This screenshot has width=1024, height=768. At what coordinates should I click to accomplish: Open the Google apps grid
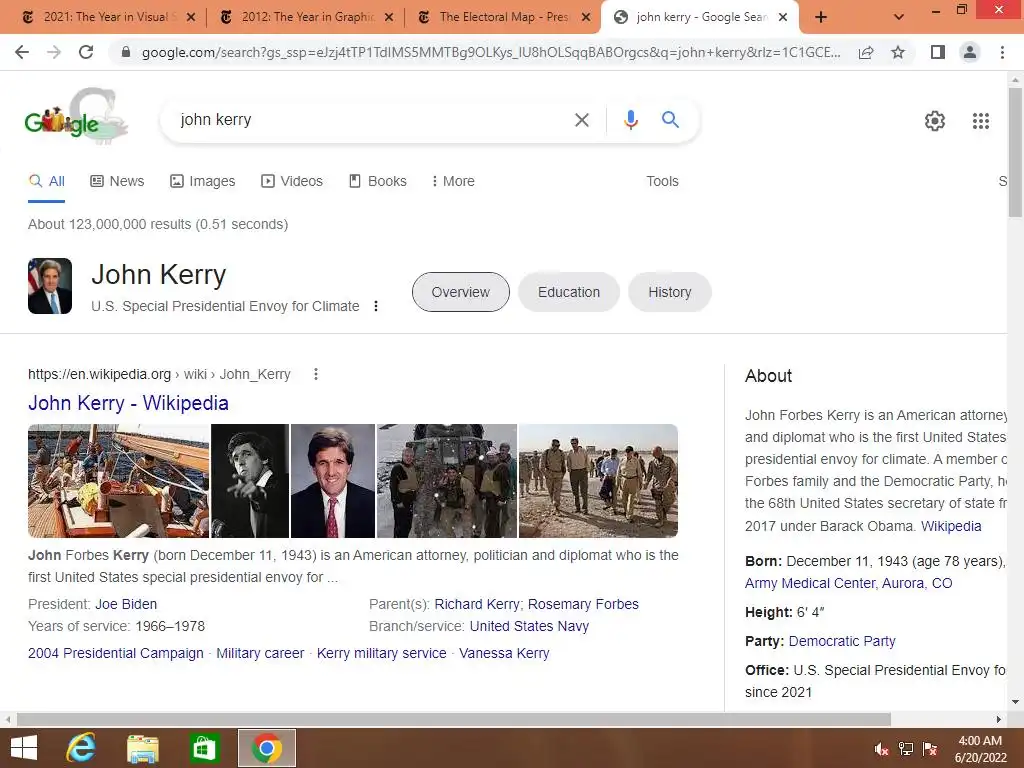pos(981,121)
